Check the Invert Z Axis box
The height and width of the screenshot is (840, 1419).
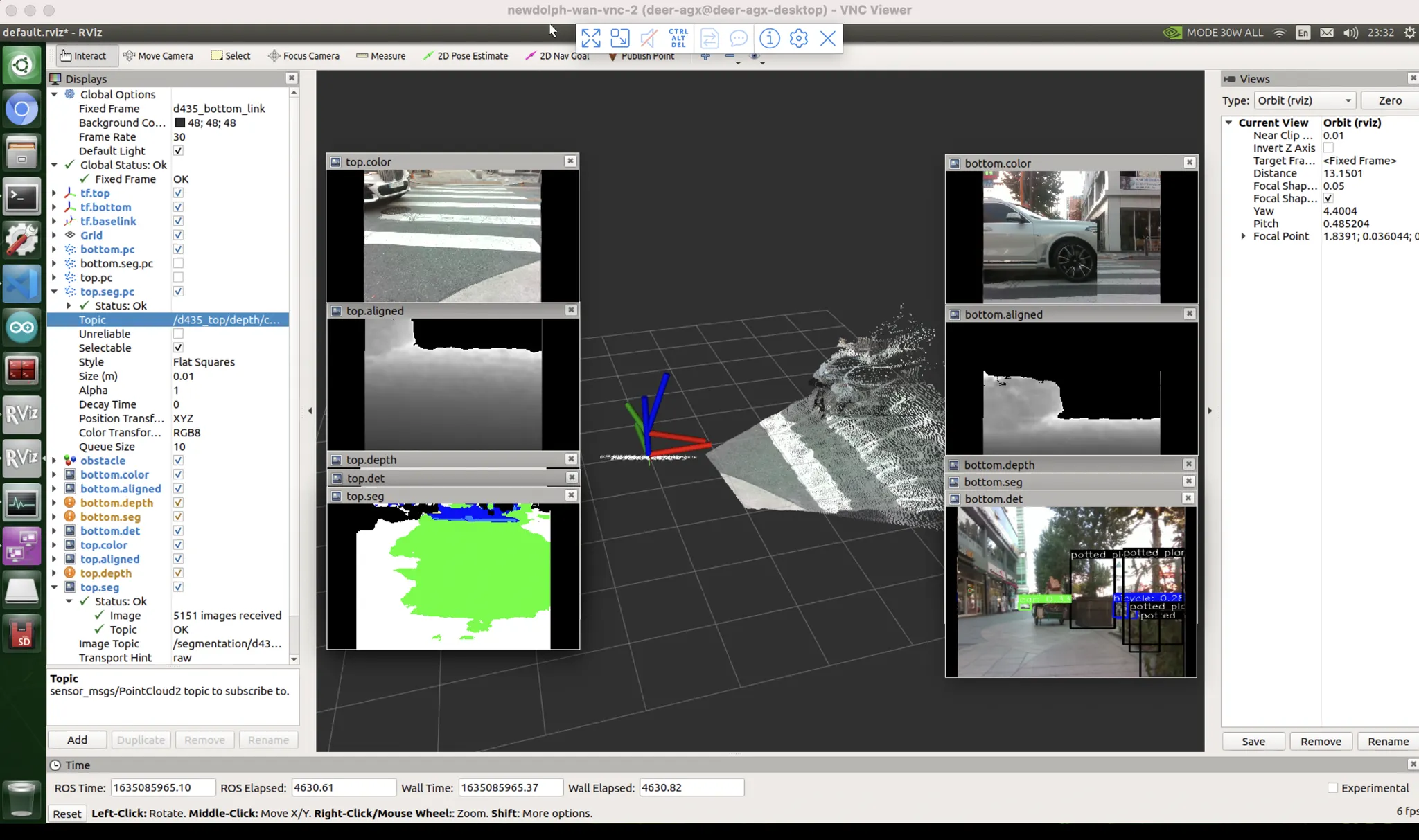click(x=1328, y=148)
